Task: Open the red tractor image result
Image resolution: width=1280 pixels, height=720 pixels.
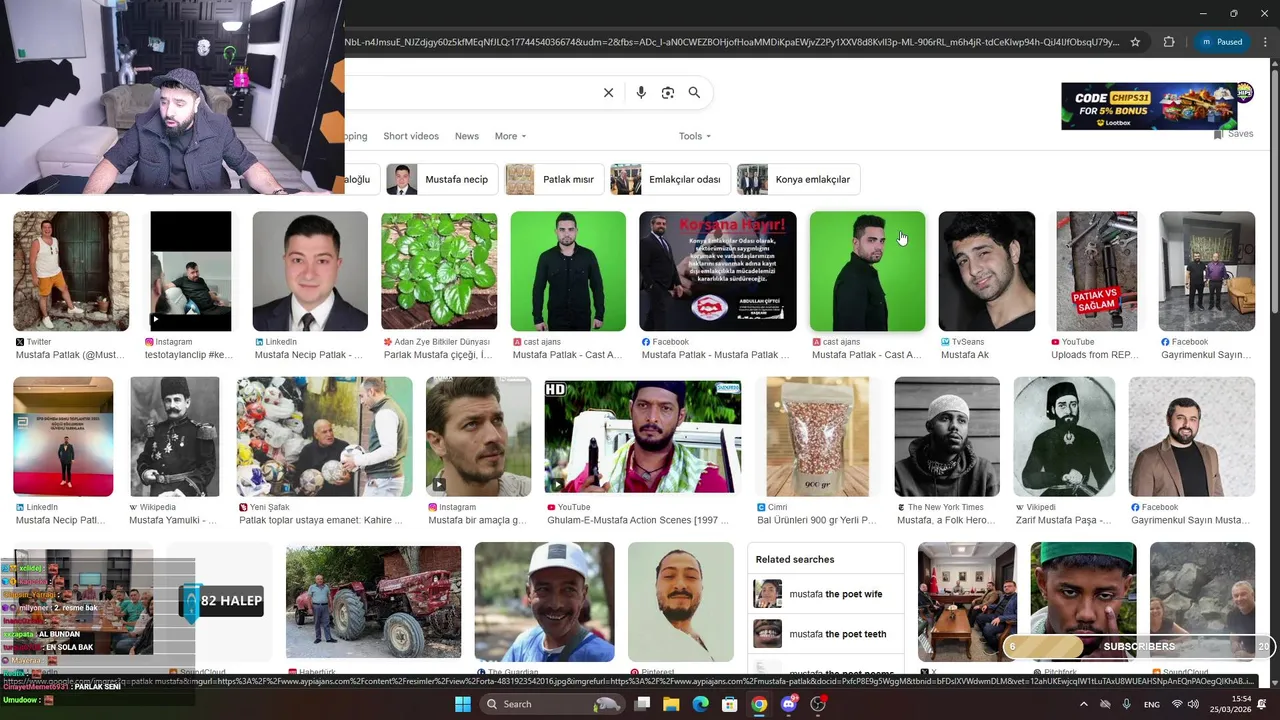Action: (374, 602)
